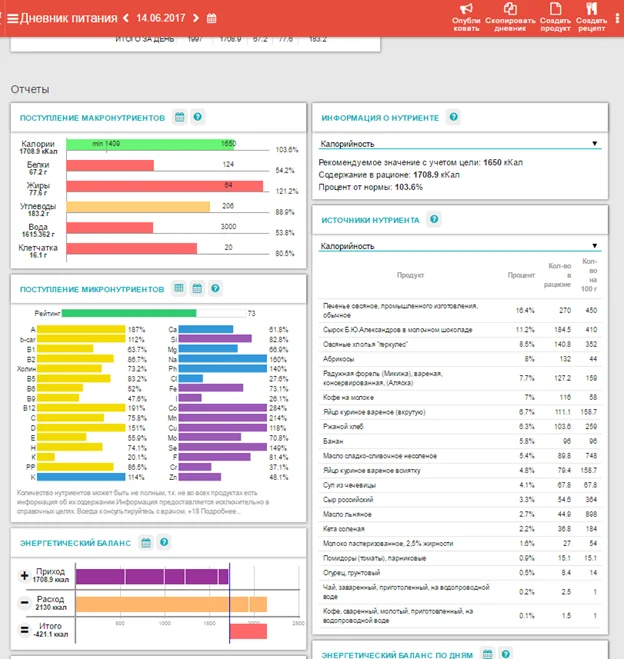Go to next day with right arrow

tap(195, 18)
